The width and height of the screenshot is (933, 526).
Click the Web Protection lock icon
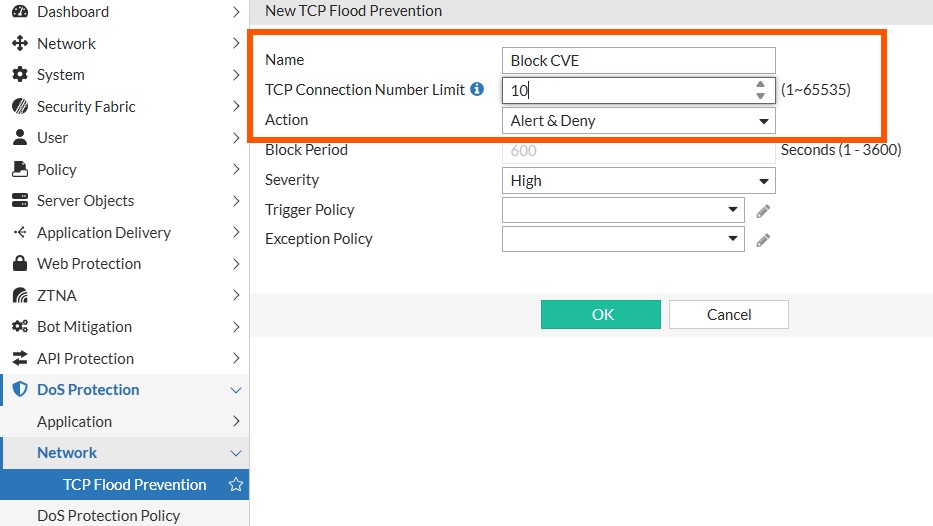(20, 264)
